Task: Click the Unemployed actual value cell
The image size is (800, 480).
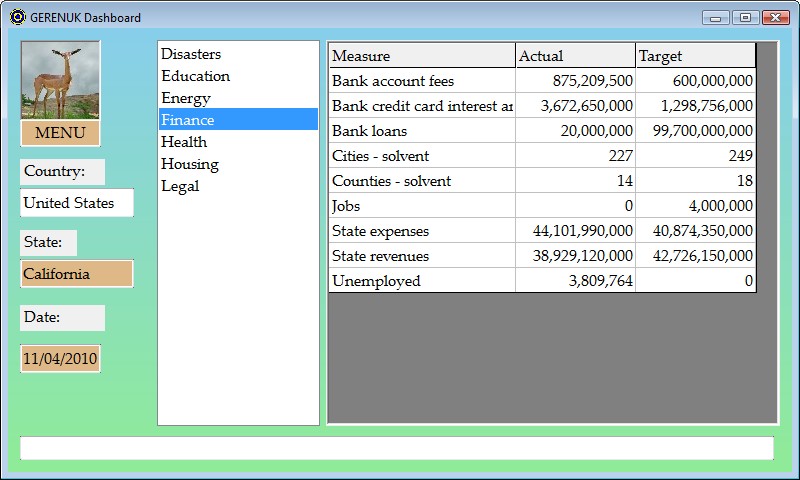Action: [575, 281]
